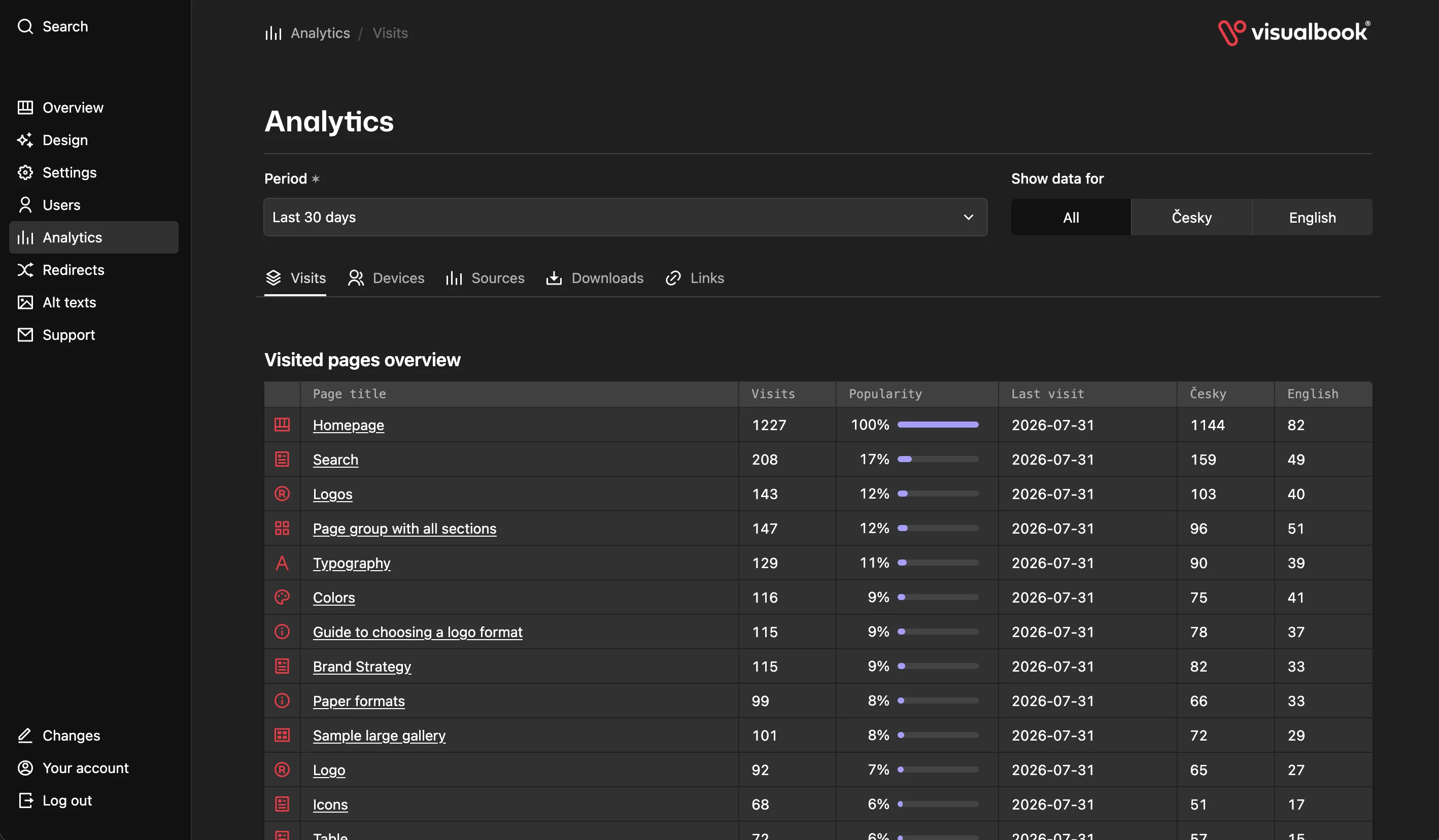Switch to the Links tab
This screenshot has height=840, width=1439.
[694, 278]
